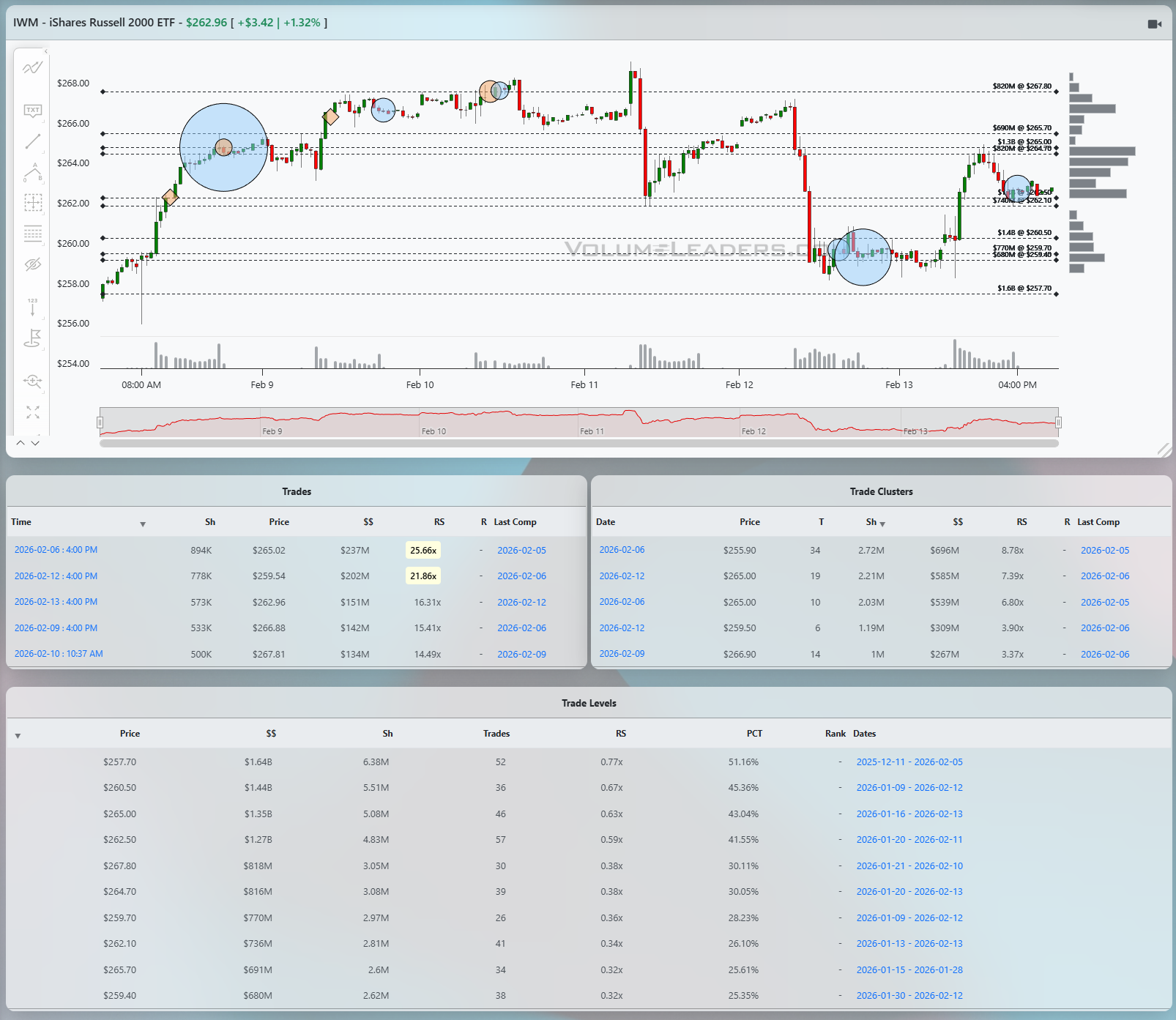Select the 123 arrow marker tool
1176x1020 pixels.
[32, 306]
